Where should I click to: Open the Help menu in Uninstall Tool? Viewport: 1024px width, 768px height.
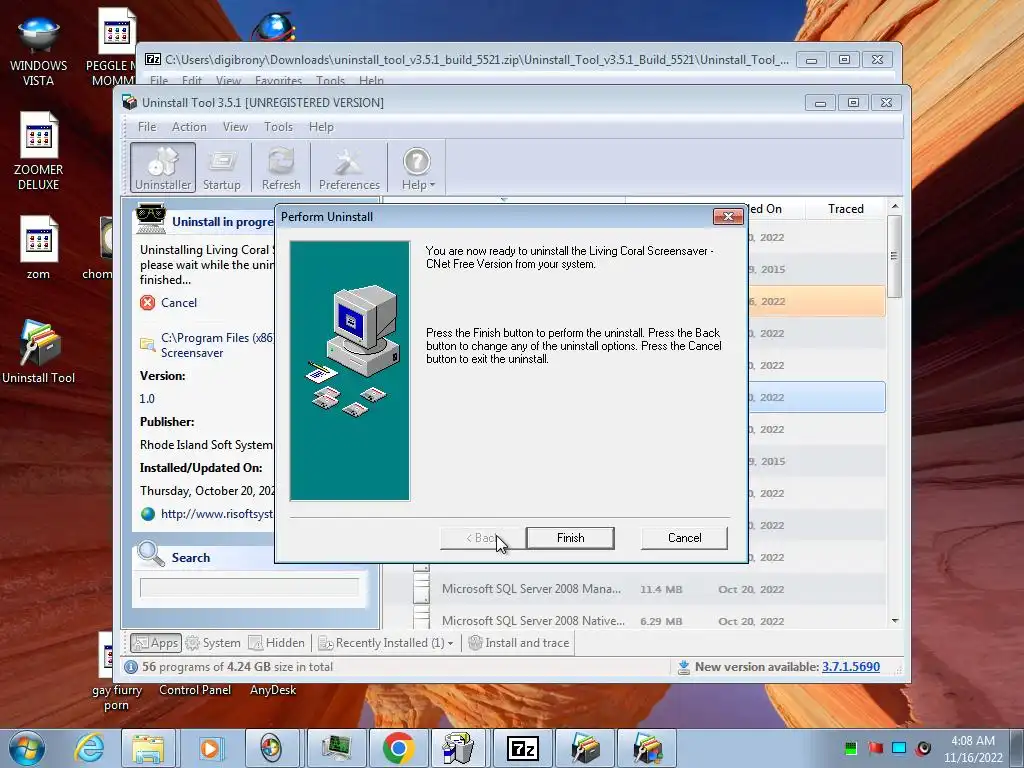(321, 127)
